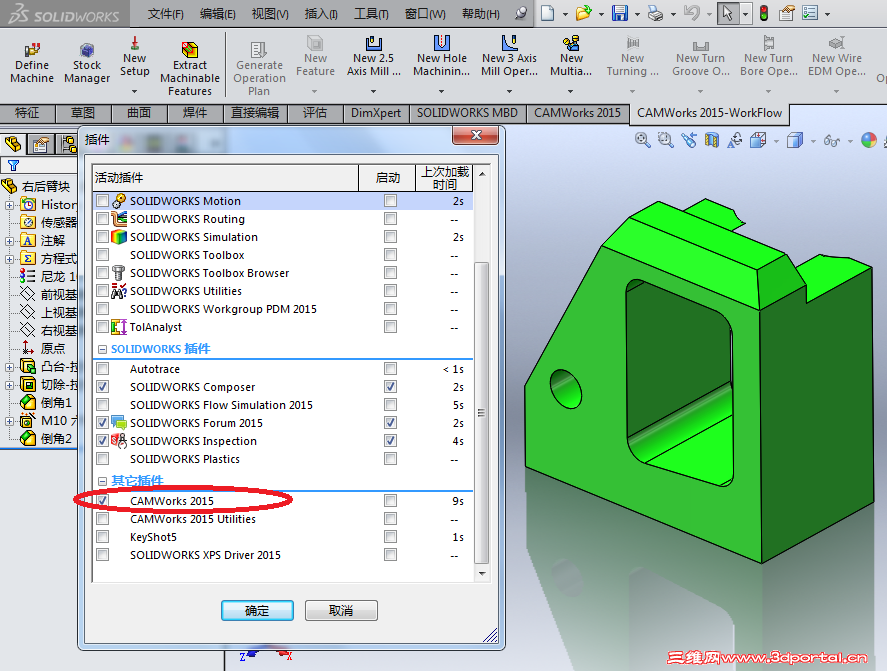Click the Select cursor tool
Screen dimensions: 887x671
pyautogui.click(x=727, y=12)
